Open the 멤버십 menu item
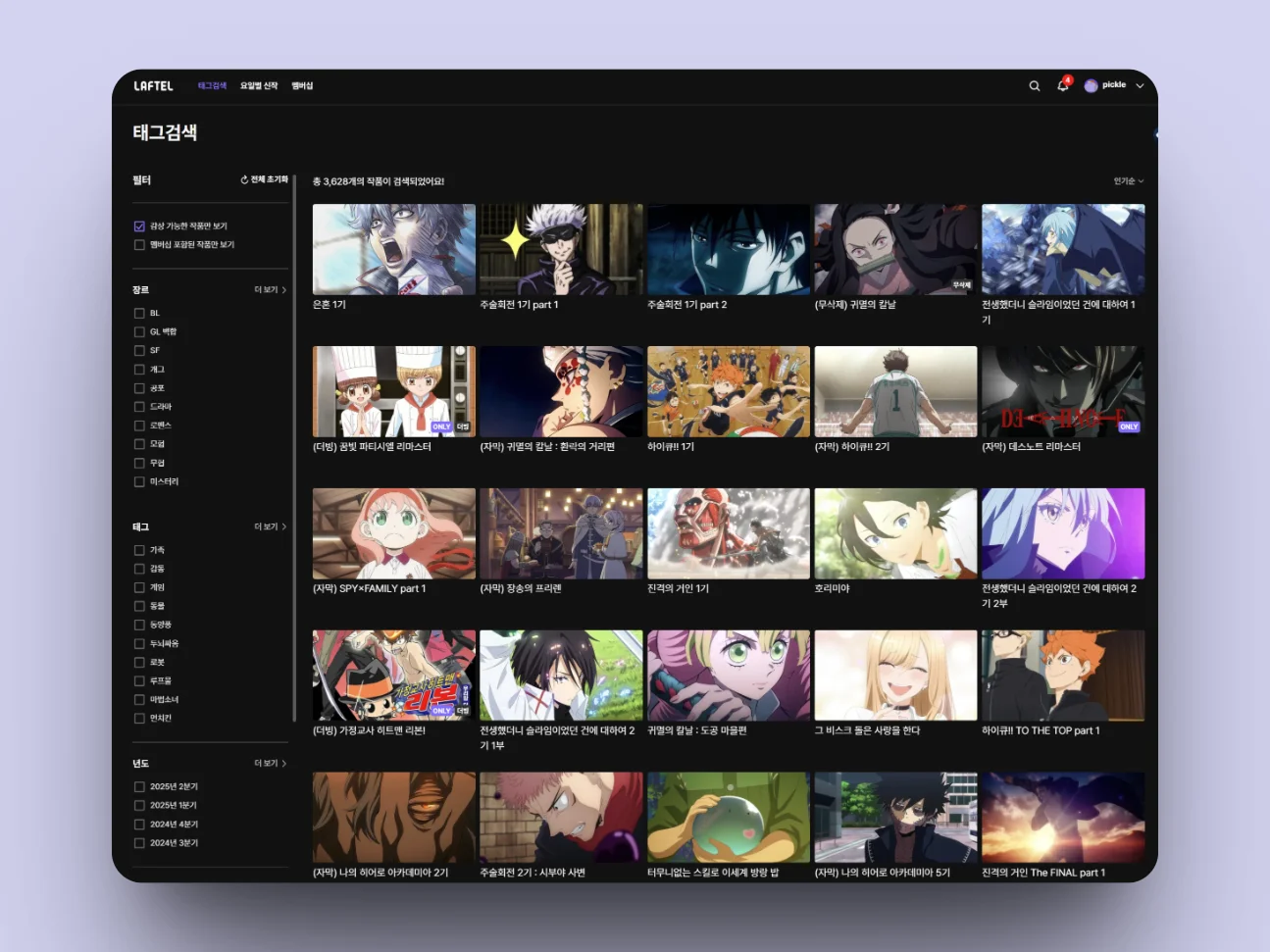Image resolution: width=1270 pixels, height=952 pixels. [x=302, y=86]
